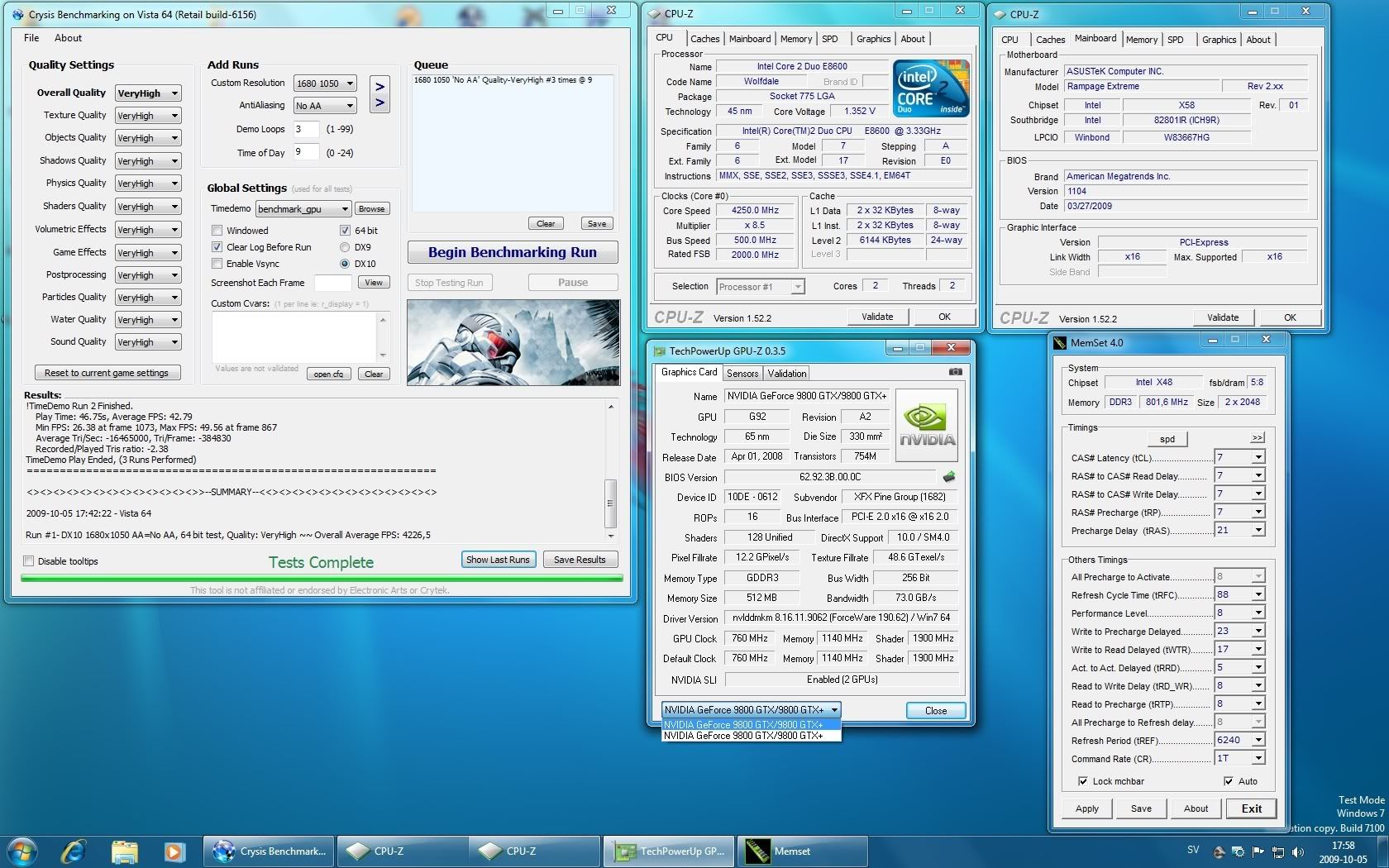Screen dimensions: 1389x868
Task: Click the Custom Cvars text area
Action: (x=294, y=337)
